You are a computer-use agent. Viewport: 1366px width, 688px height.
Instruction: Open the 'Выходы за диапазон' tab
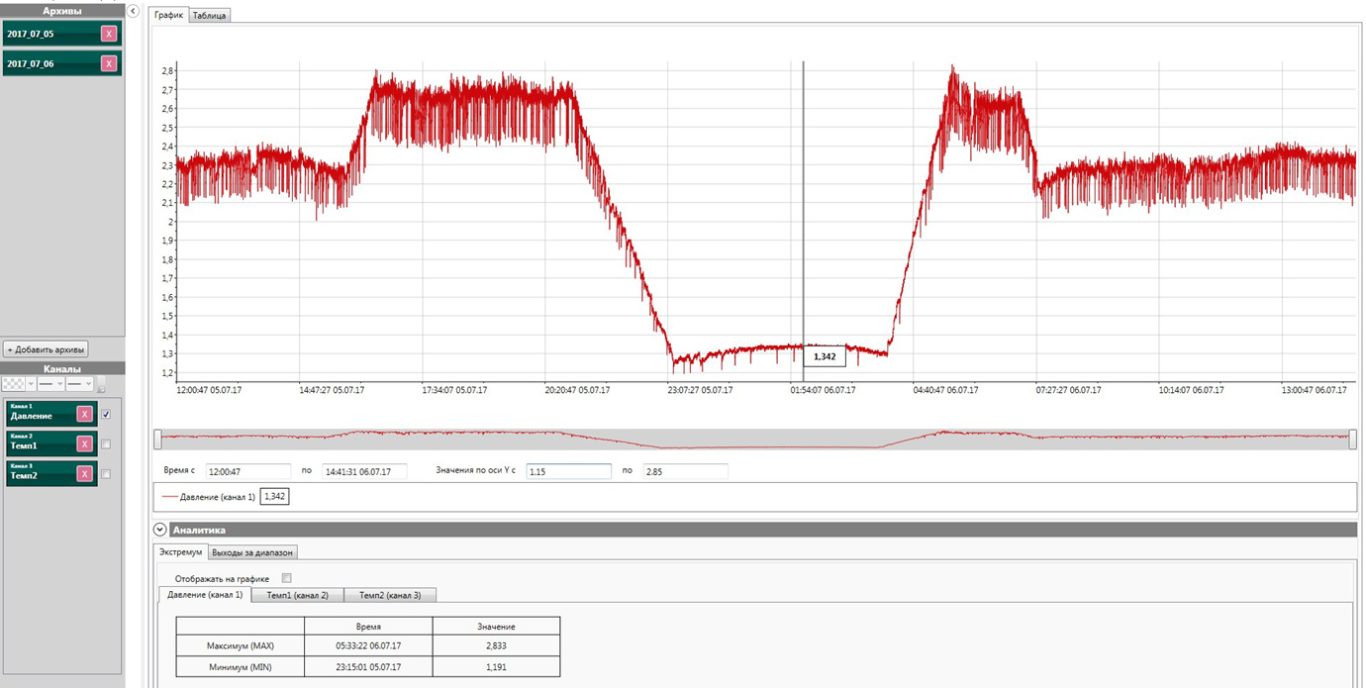(x=253, y=552)
